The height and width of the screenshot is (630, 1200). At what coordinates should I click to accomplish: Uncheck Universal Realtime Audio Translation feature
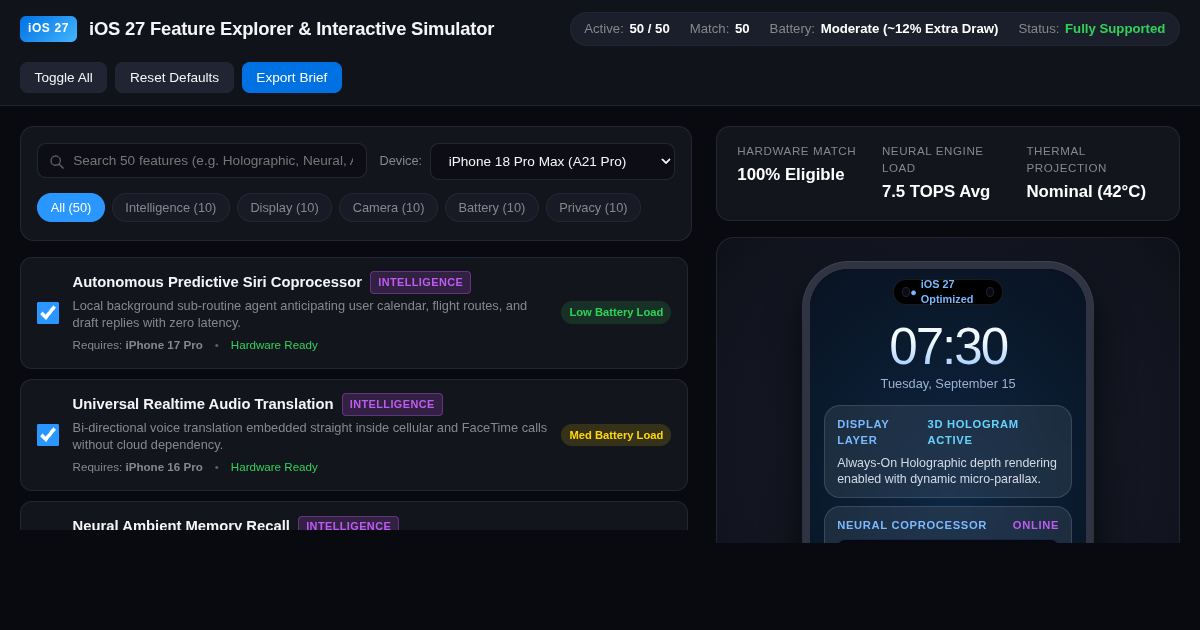pyautogui.click(x=48, y=435)
